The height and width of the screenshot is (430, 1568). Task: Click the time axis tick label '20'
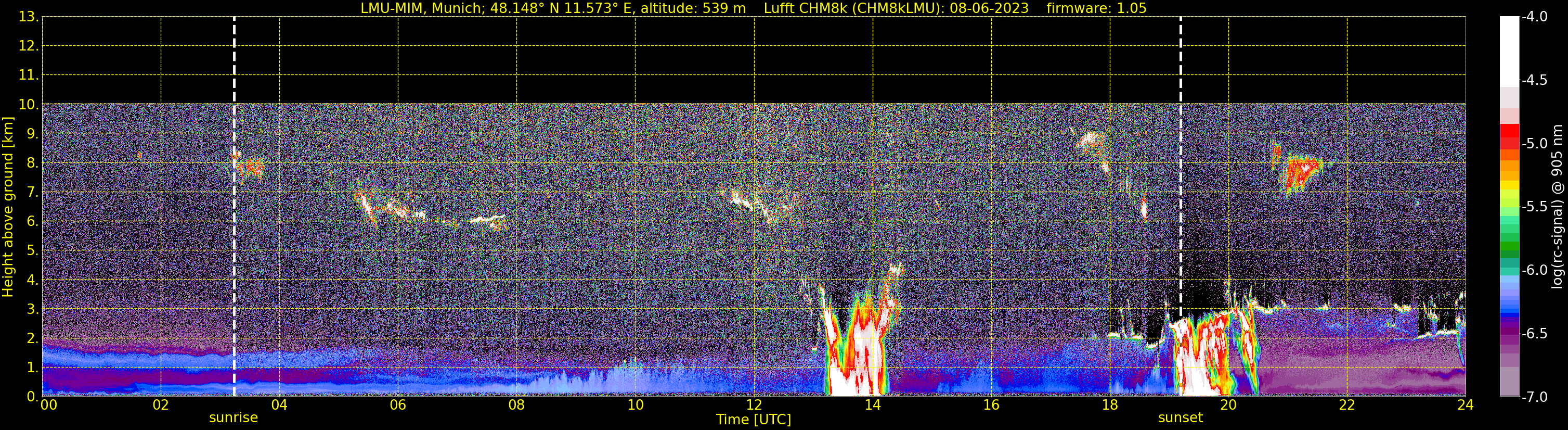pos(1228,405)
